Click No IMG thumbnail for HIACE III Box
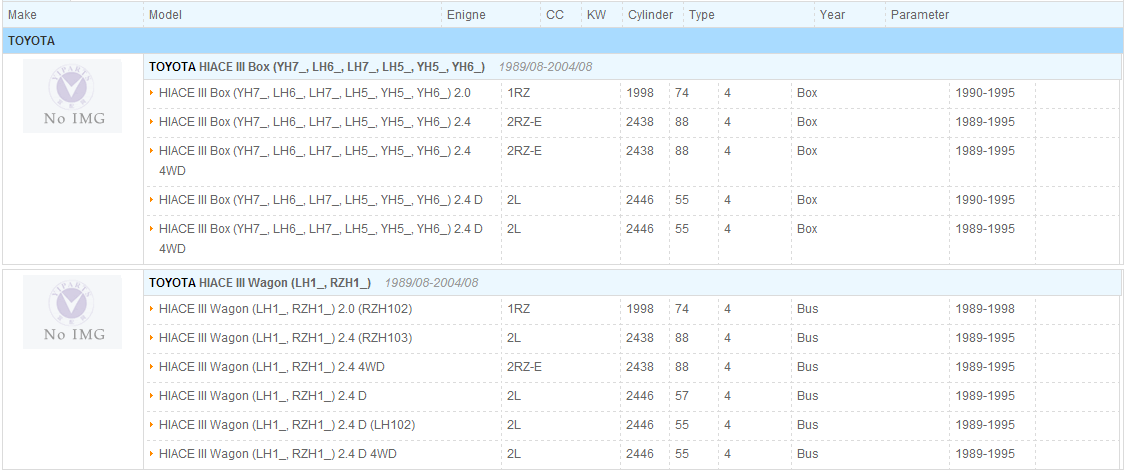The width and height of the screenshot is (1124, 471). (72, 96)
